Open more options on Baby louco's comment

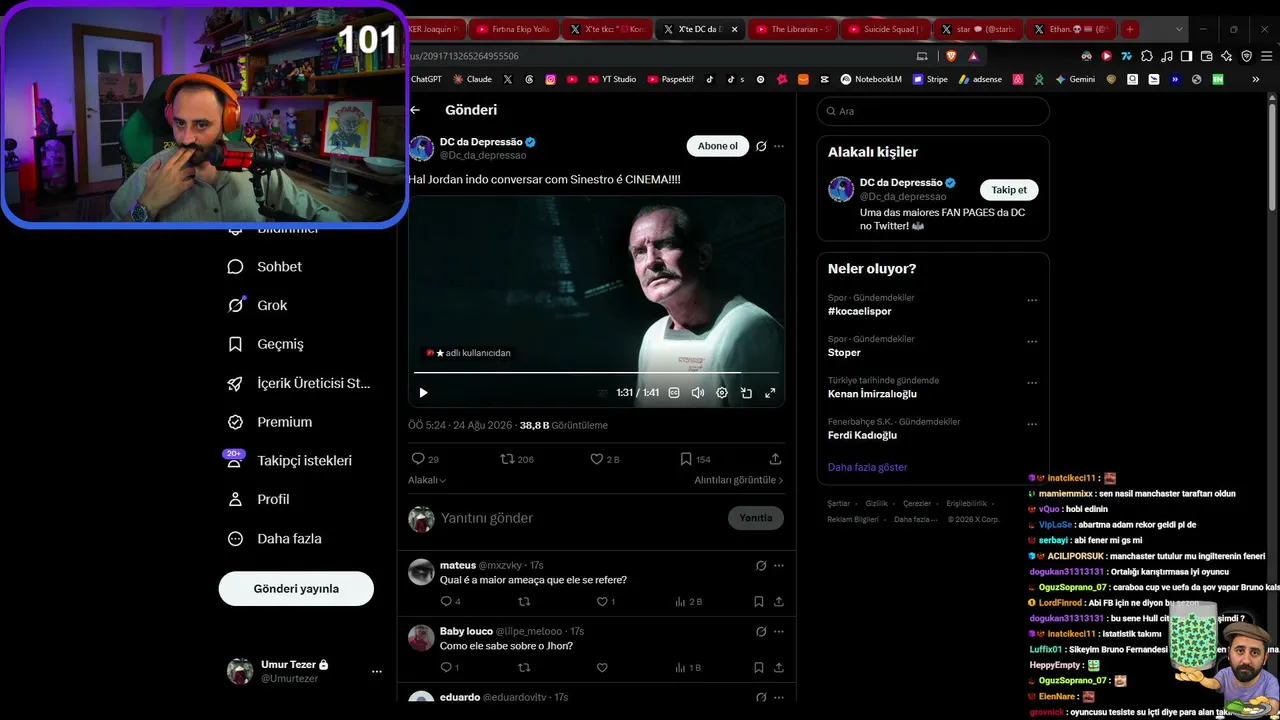(779, 631)
